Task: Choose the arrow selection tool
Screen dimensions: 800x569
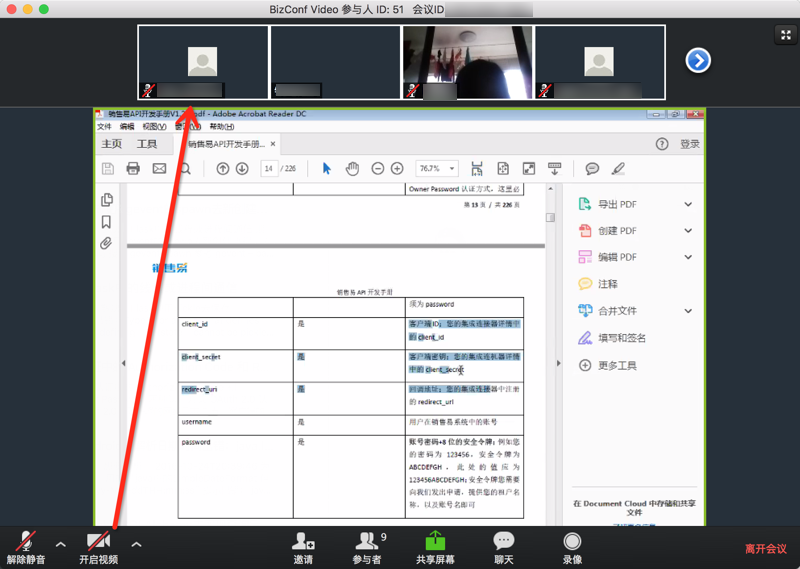Action: [x=327, y=168]
